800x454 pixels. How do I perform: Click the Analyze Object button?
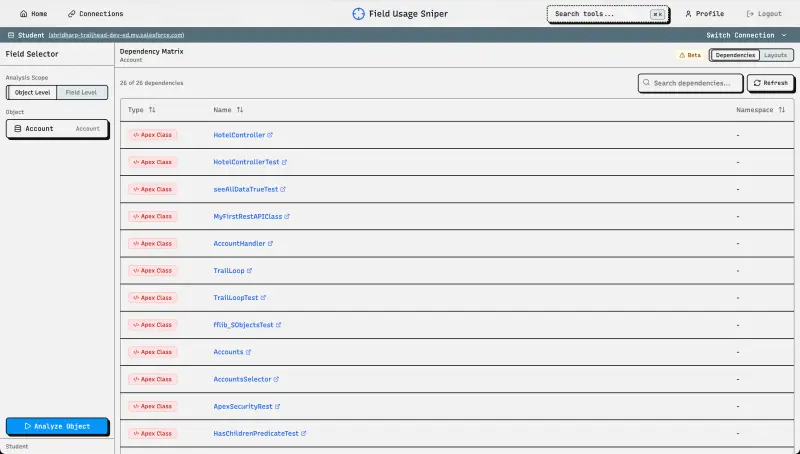57,426
